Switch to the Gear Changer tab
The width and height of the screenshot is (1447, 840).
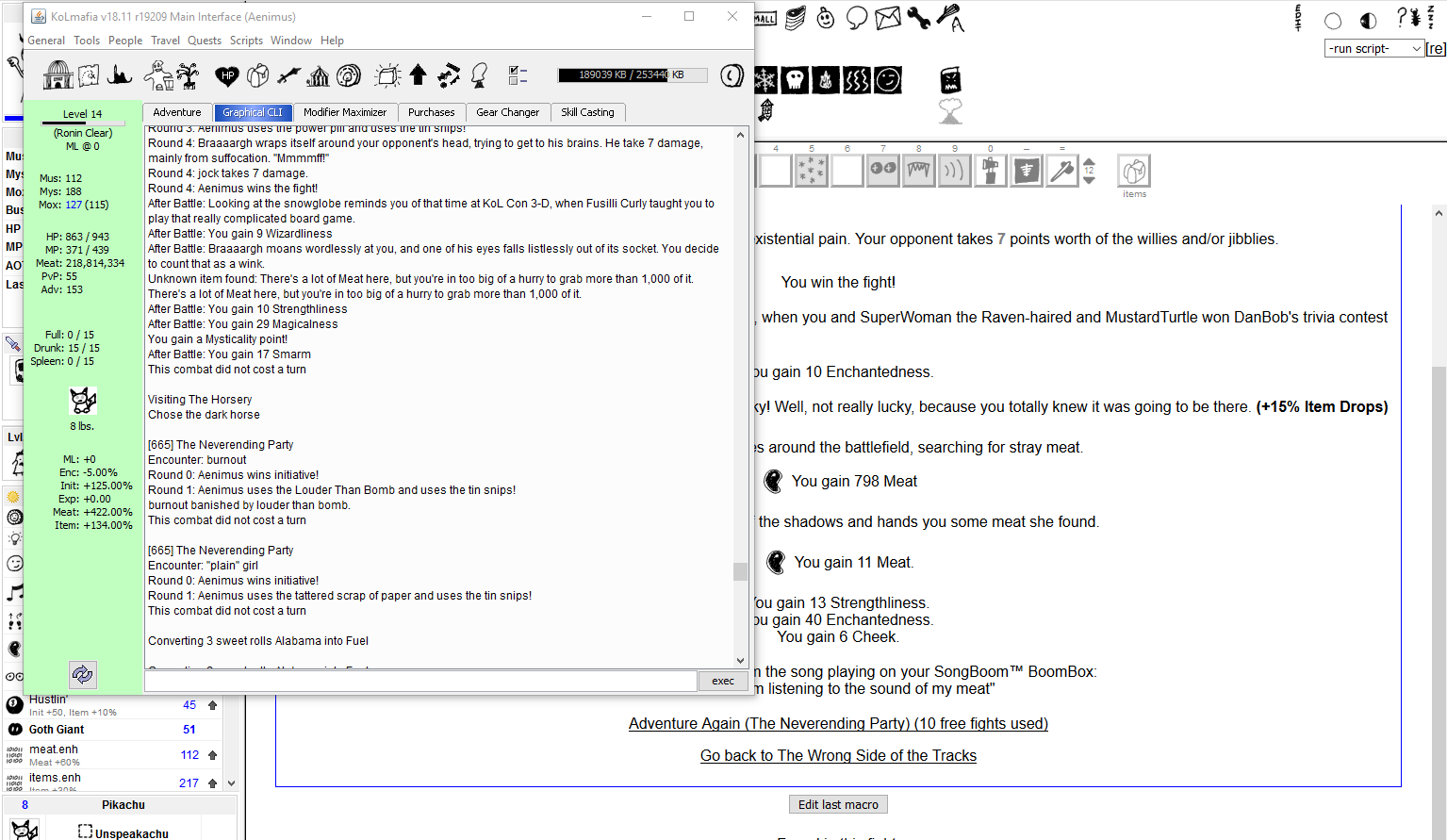click(508, 112)
